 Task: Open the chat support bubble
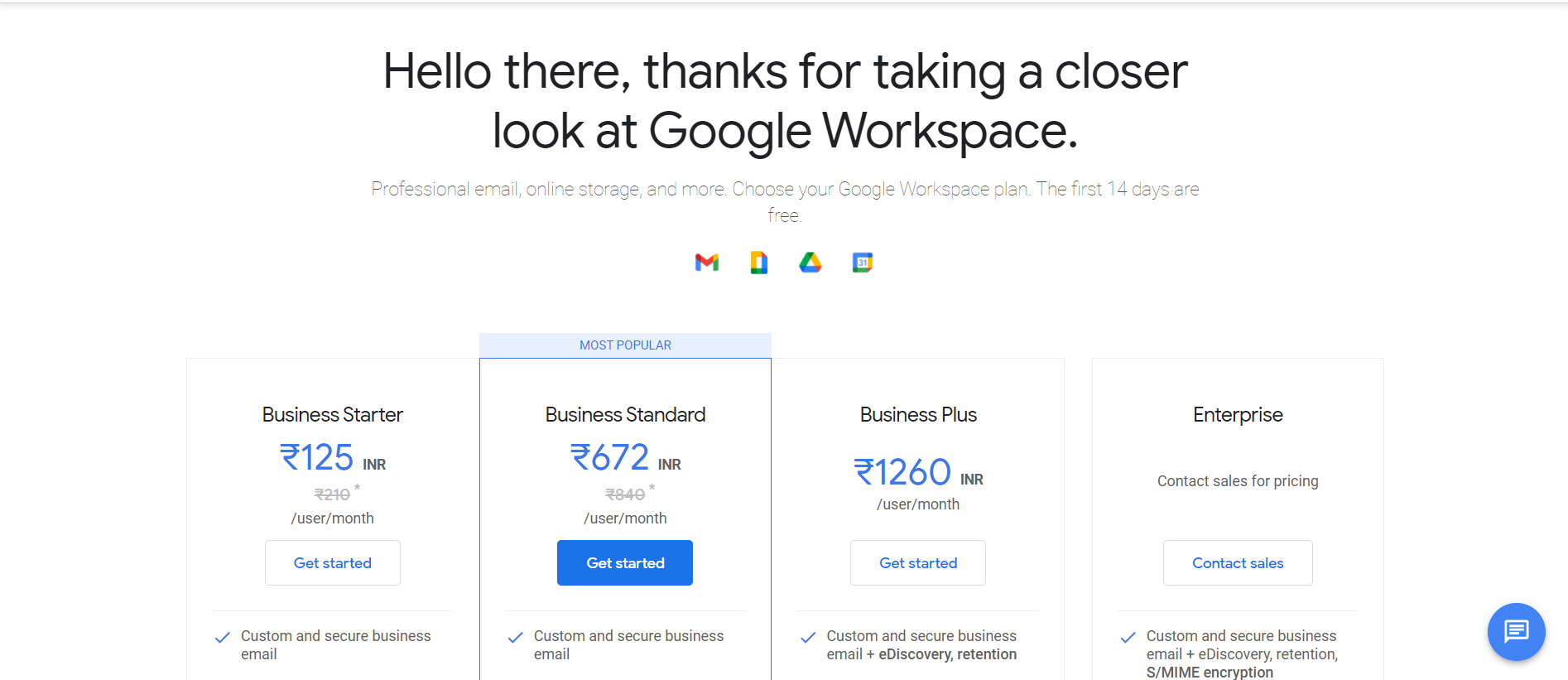point(1516,631)
